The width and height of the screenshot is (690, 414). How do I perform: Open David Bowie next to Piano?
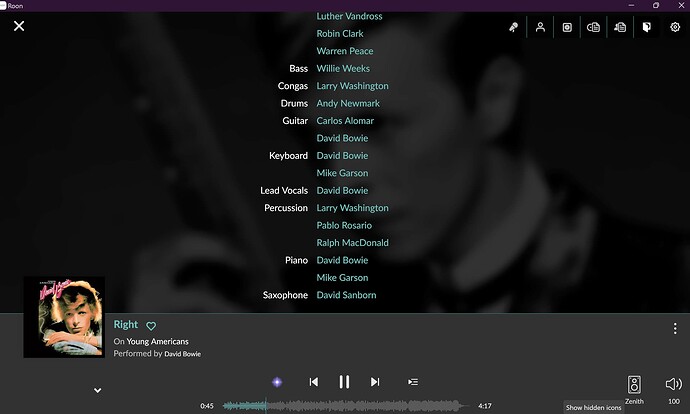342,260
